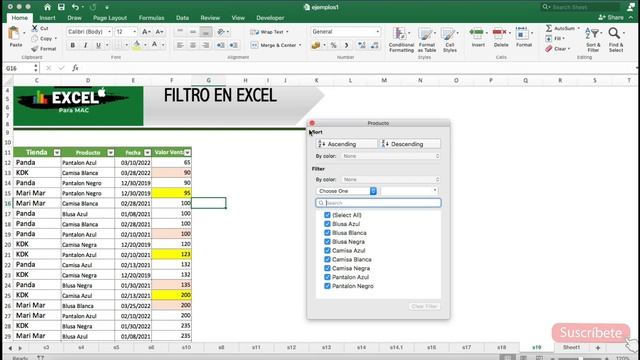The image size is (640, 360).
Task: Uncheck Pantalon Negro checkbox
Action: coord(327,286)
